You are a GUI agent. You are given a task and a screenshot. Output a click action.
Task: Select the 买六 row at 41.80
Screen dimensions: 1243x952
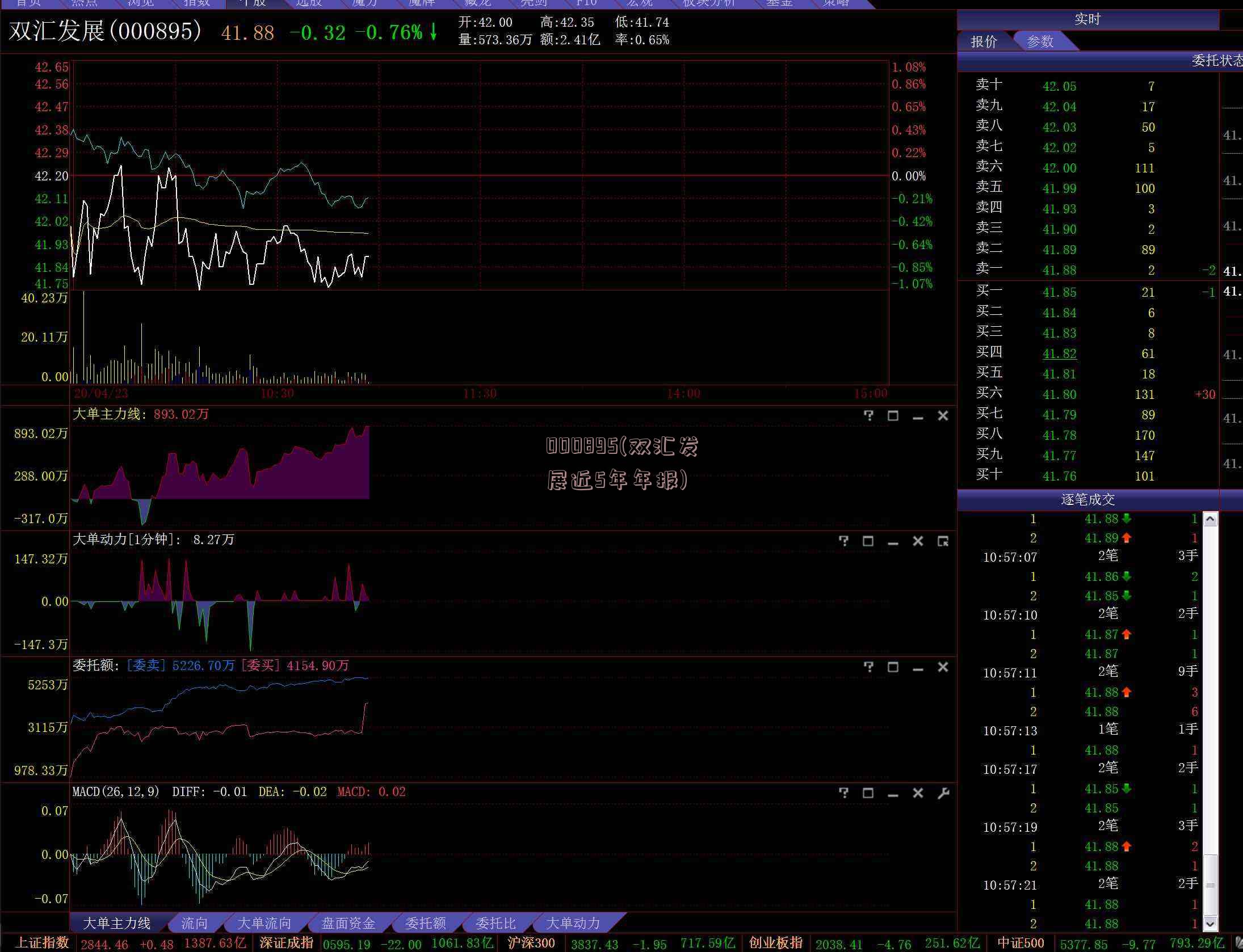tap(1087, 394)
